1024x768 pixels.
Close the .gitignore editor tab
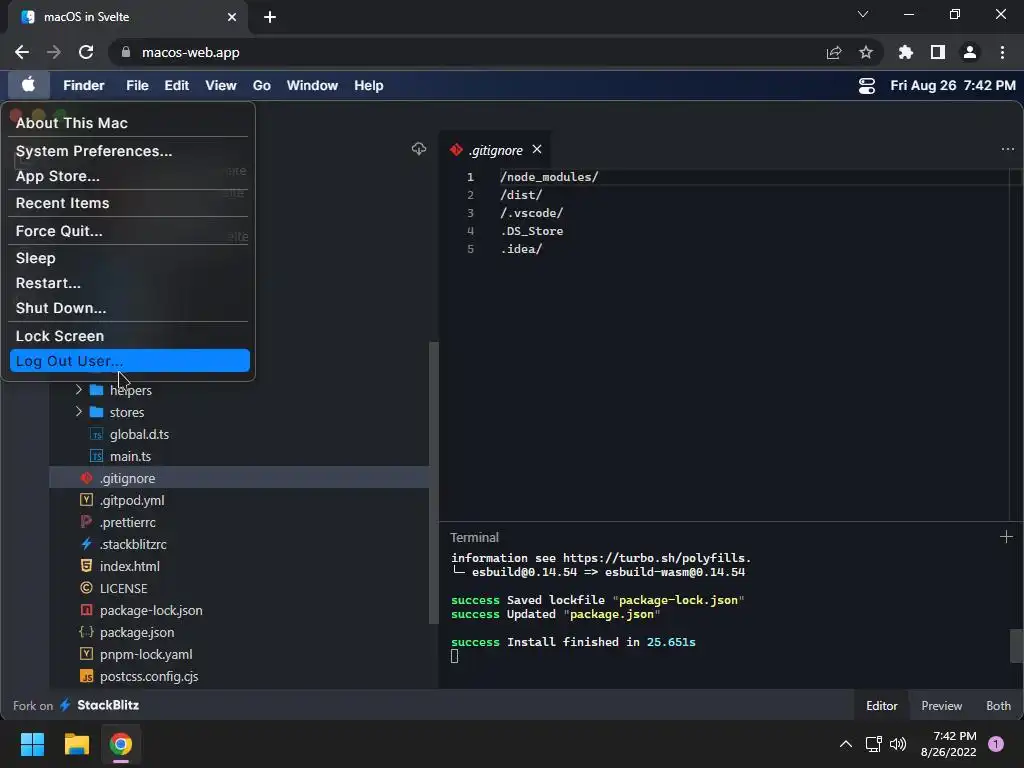tap(537, 150)
